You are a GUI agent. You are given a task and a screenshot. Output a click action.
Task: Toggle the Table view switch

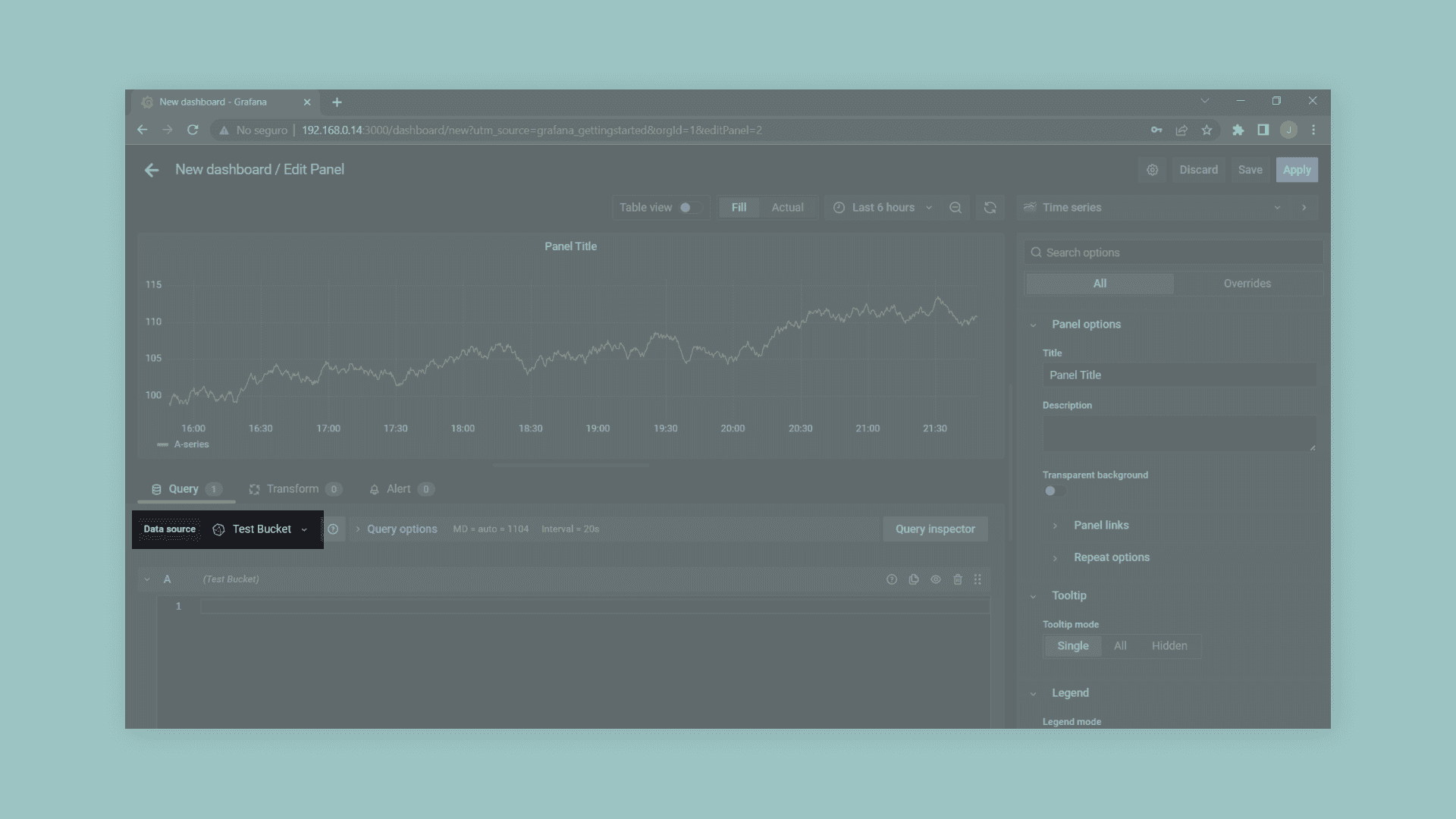[689, 208]
